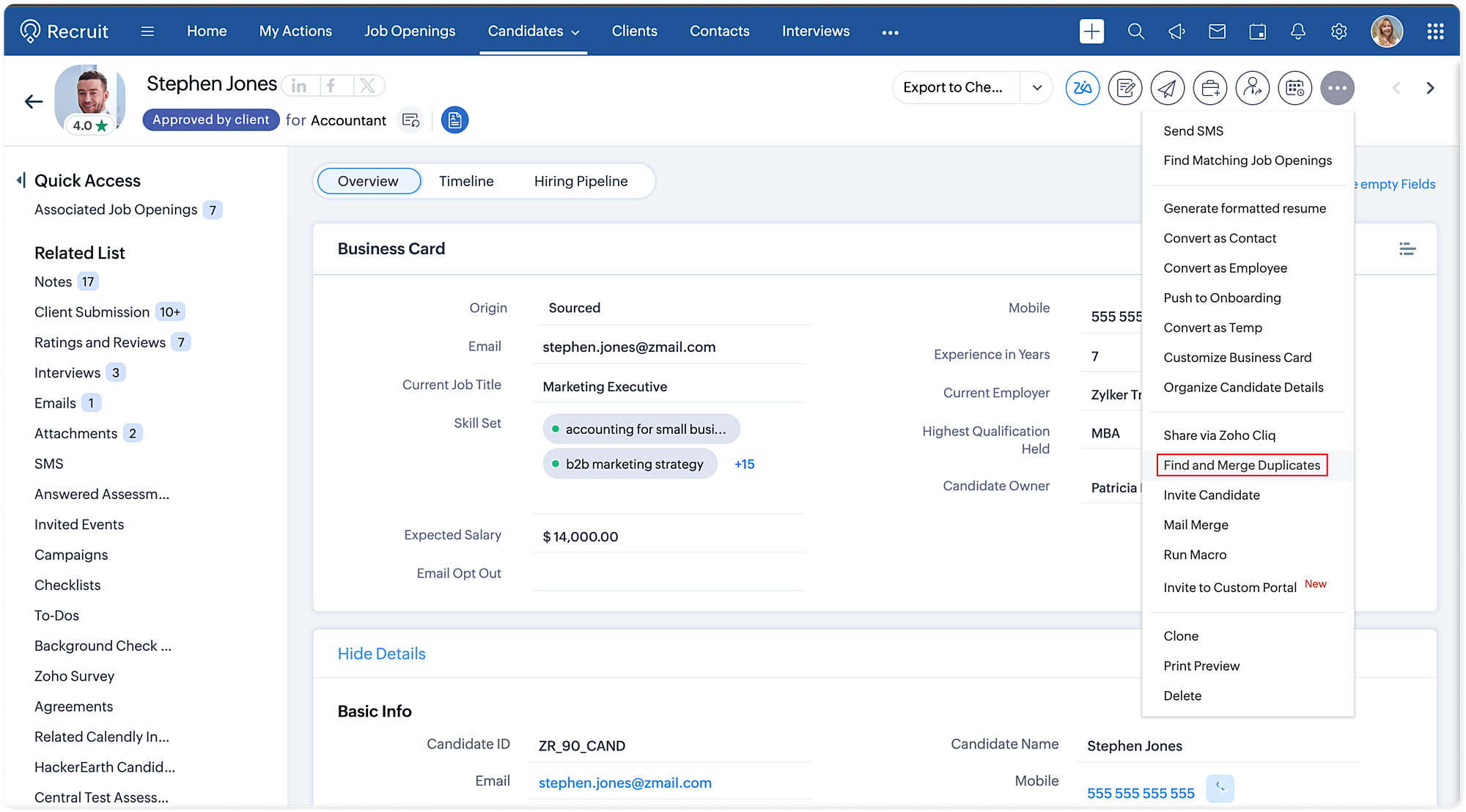Click the Business Card list options icon
The height and width of the screenshot is (812, 1466).
1407,249
